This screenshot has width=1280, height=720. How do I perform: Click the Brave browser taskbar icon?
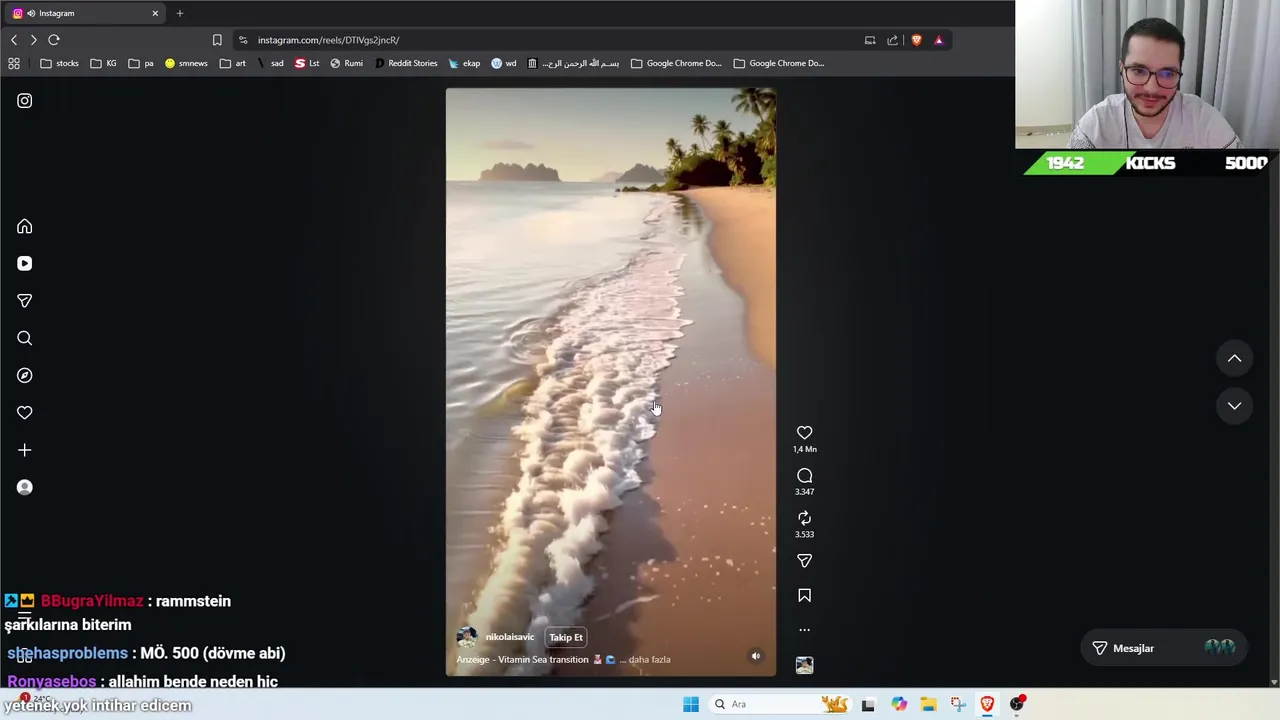[987, 704]
